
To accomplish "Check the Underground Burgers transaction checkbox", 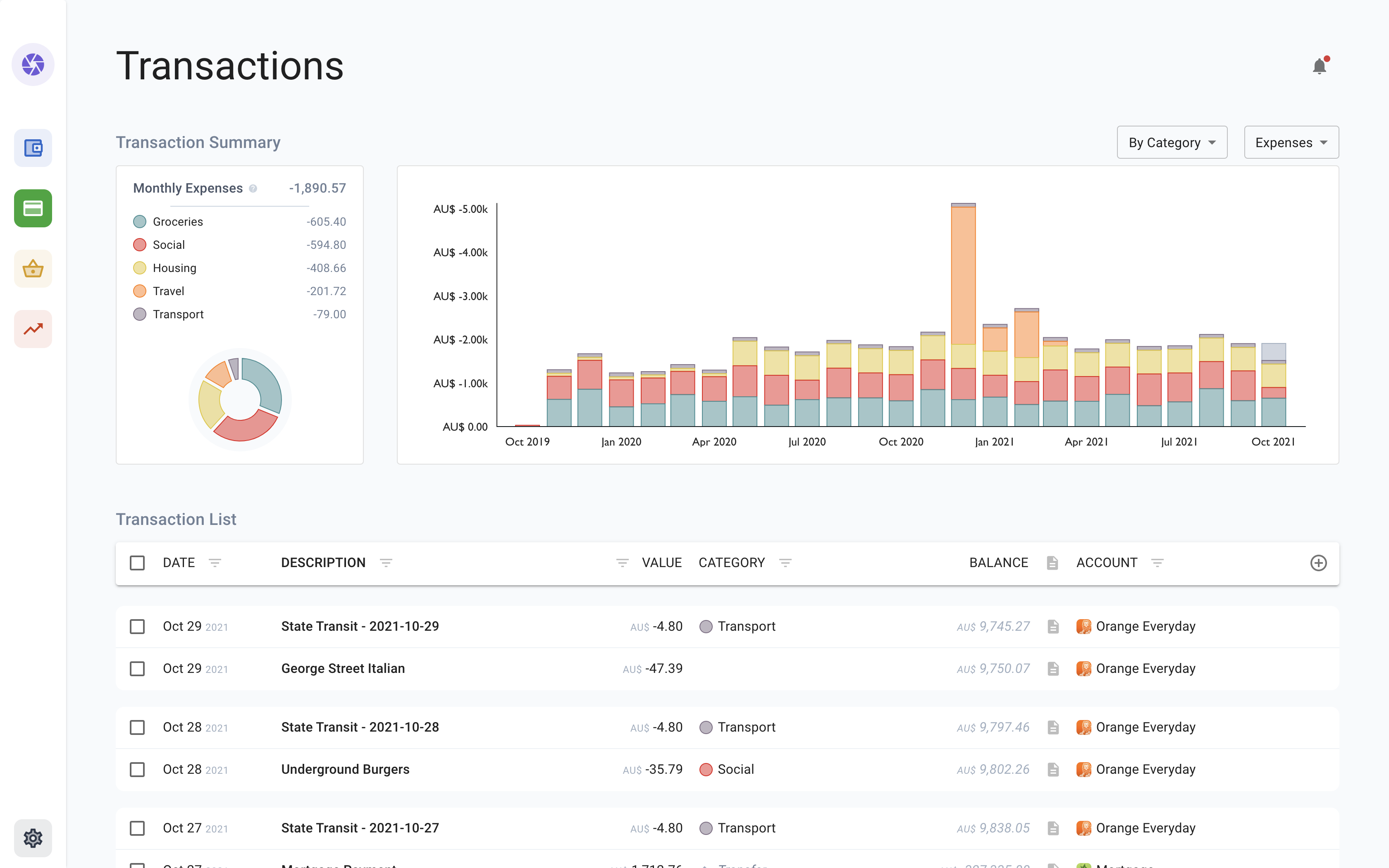I will pyautogui.click(x=137, y=769).
